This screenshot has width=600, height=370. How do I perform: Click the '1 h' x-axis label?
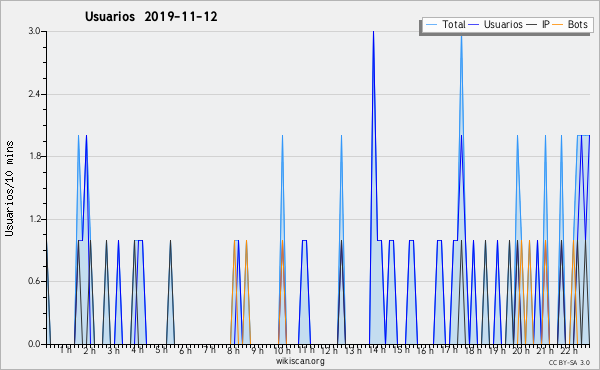66,350
